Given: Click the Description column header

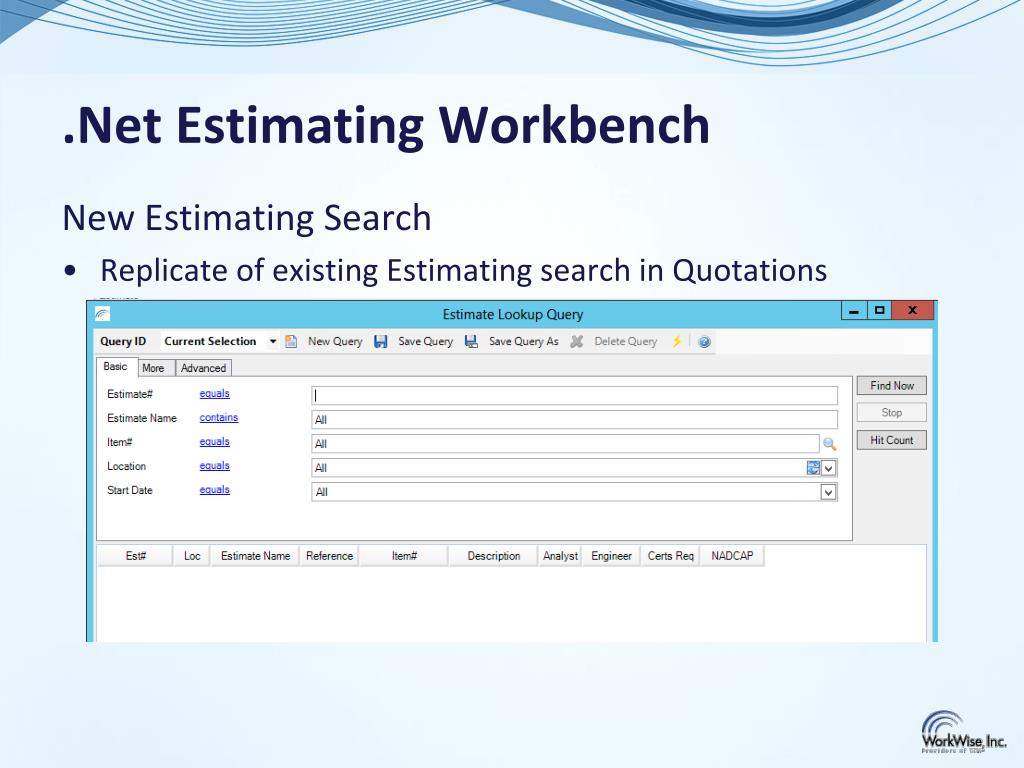Looking at the screenshot, I should tap(494, 556).
